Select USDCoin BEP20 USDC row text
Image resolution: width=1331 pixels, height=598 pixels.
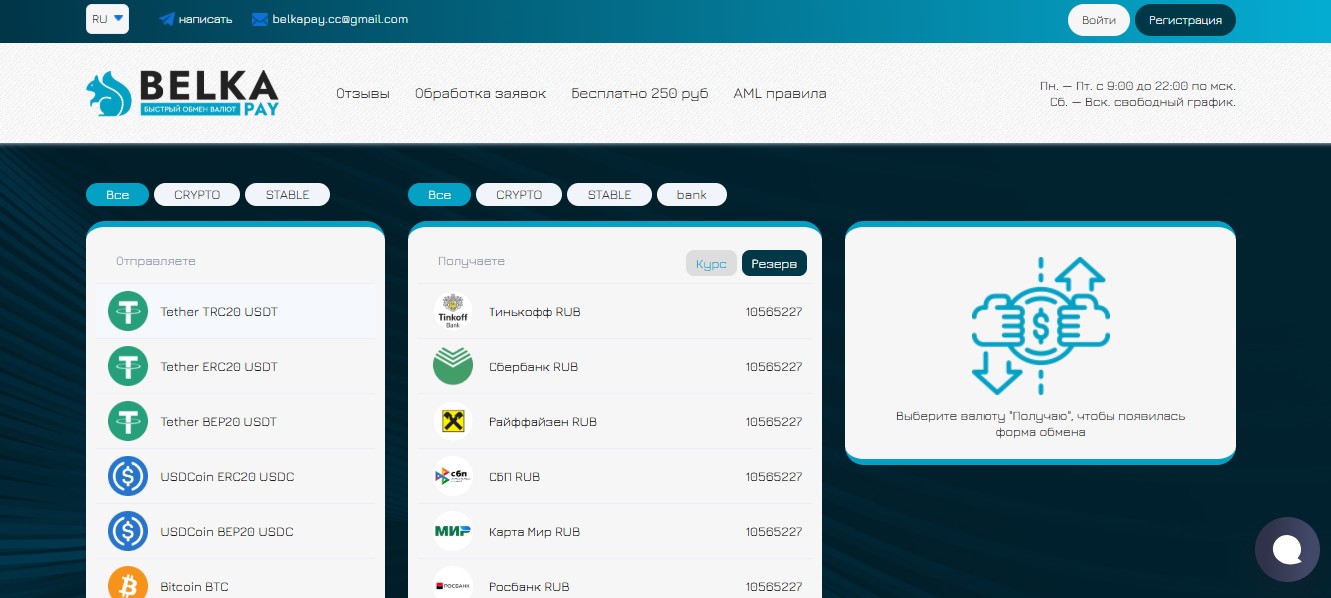227,532
